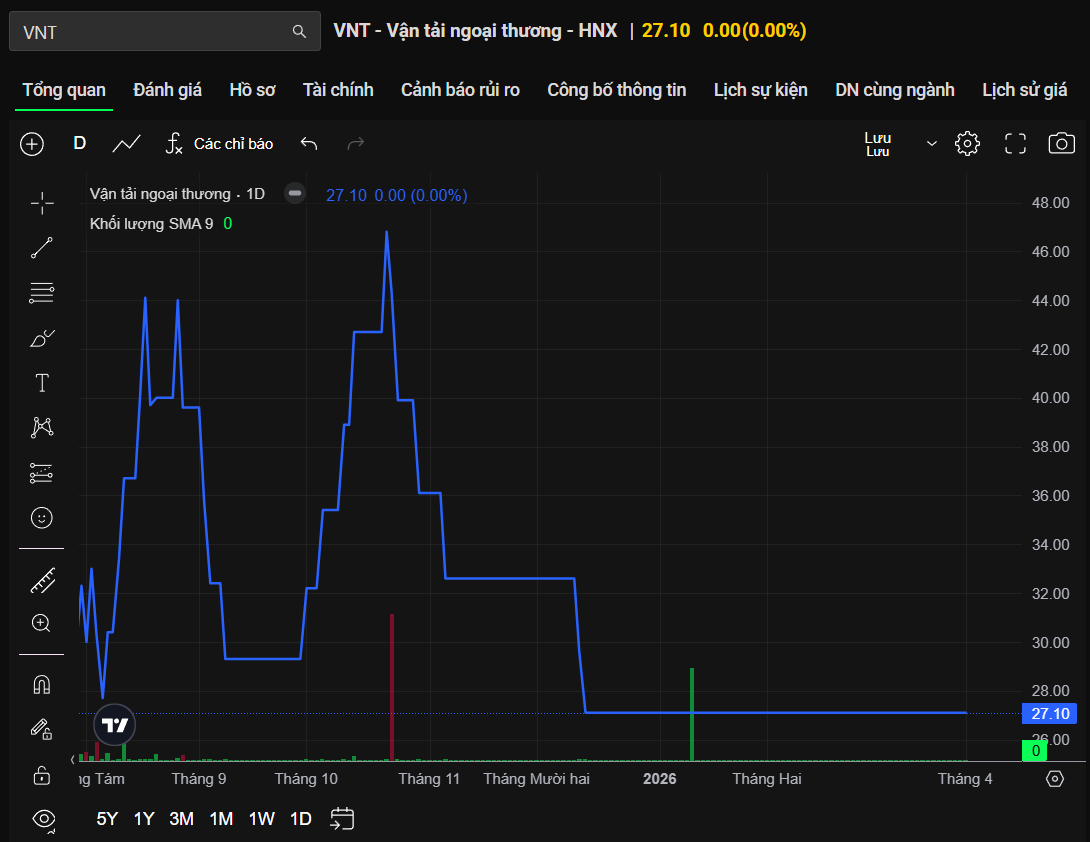
Task: Open the brush drawing tool
Action: pos(42,339)
